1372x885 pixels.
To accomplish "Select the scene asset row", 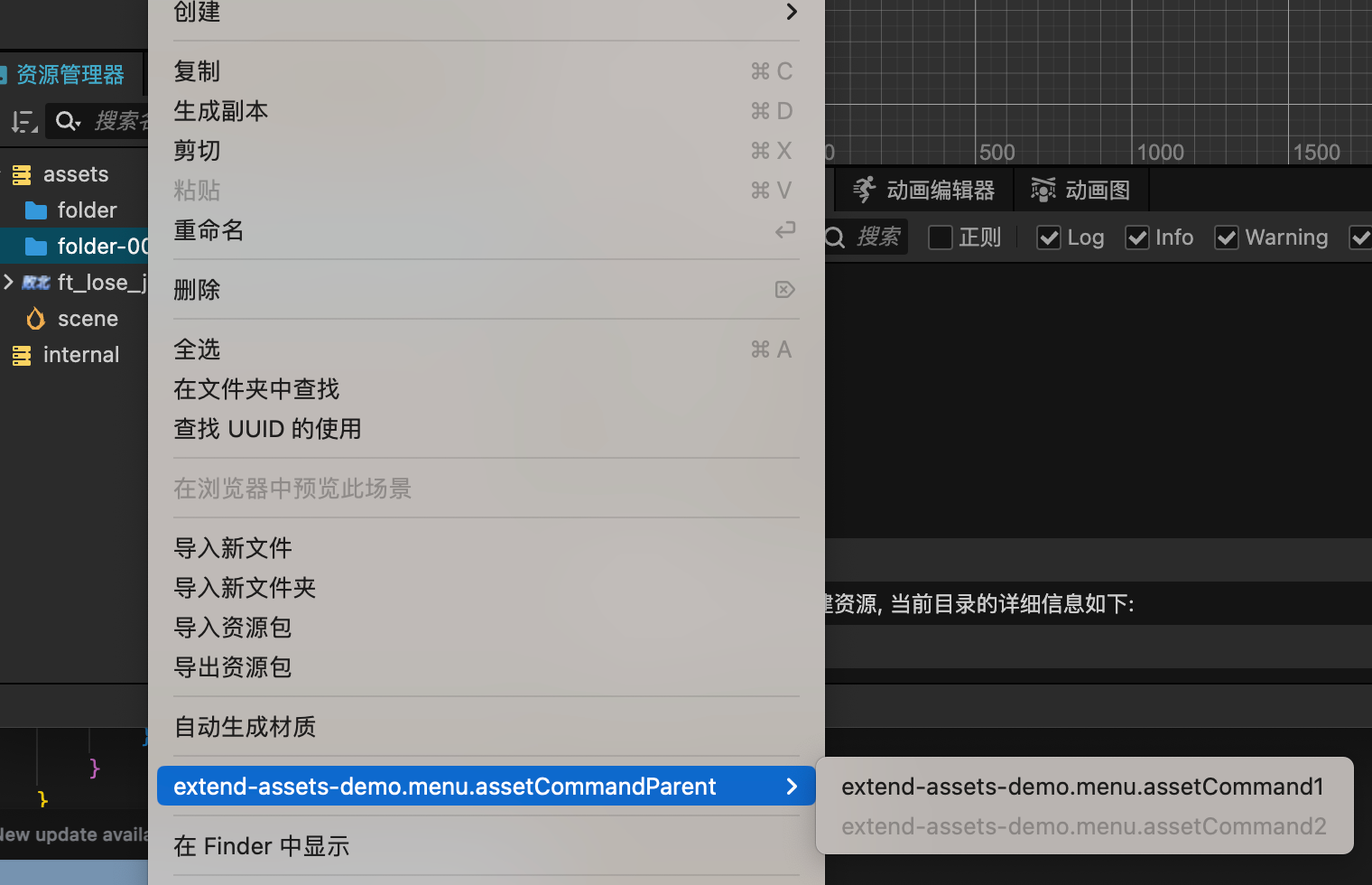I will click(x=74, y=319).
